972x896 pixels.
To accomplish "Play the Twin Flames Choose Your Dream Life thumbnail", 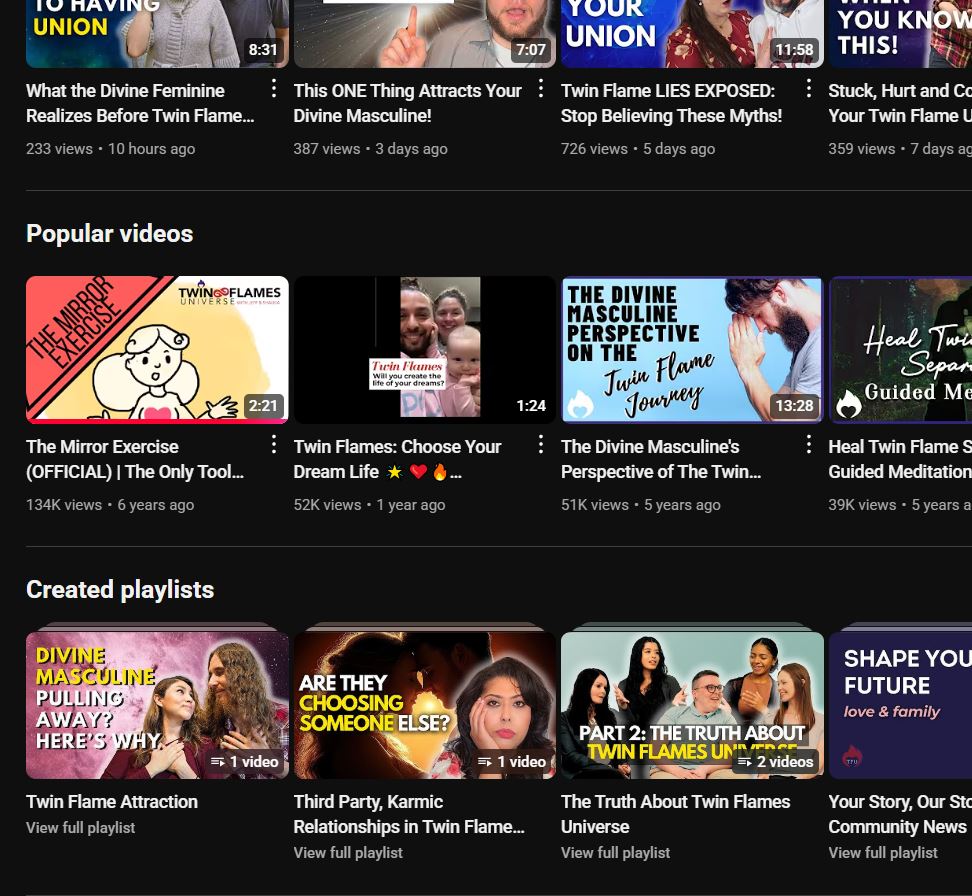I will [424, 350].
